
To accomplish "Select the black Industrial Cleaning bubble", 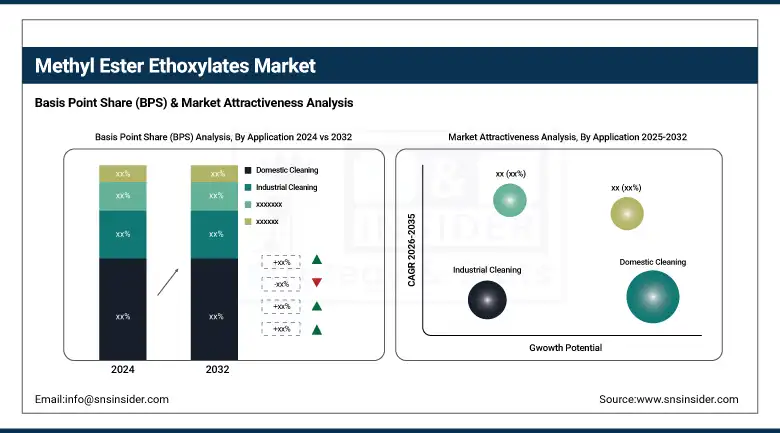I will click(x=487, y=299).
